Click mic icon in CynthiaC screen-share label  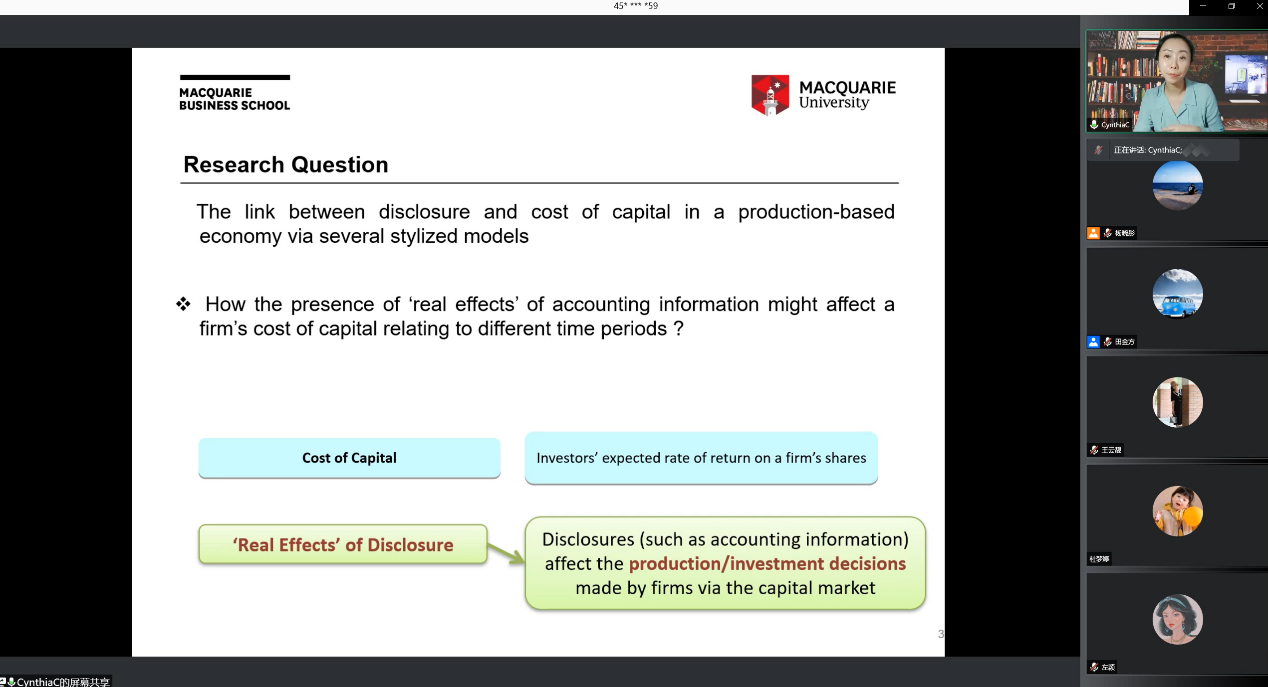[x=11, y=681]
